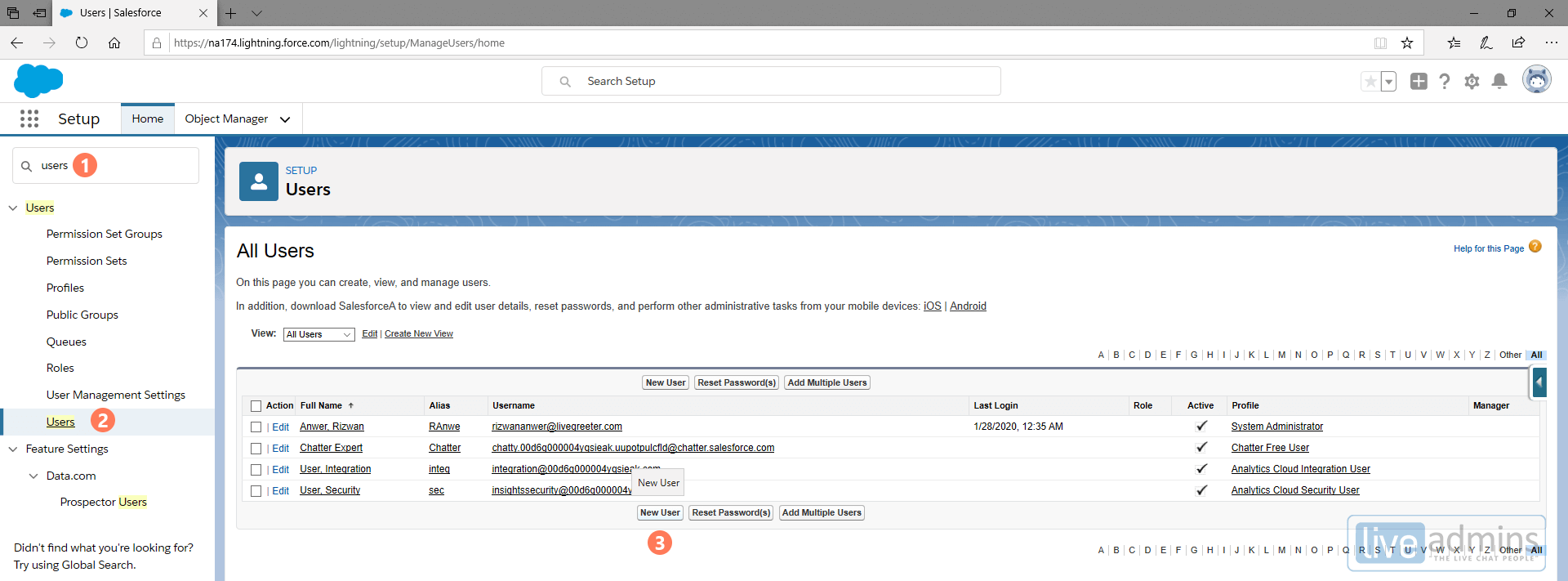Collapse the Feature Settings tree section
Screen dimensions: 1568x581
click(13, 449)
